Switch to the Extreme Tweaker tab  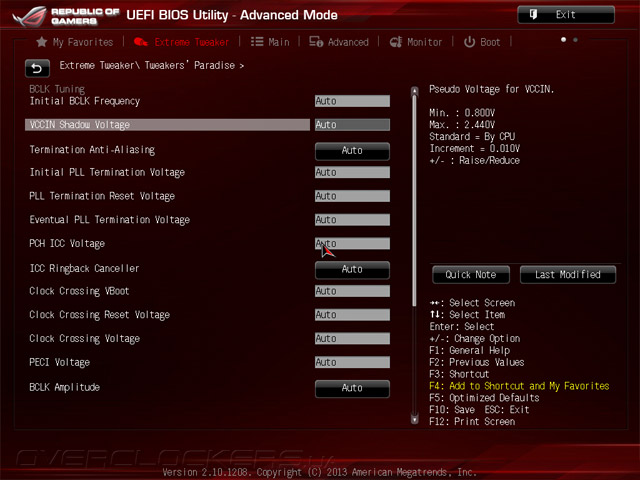pos(182,42)
